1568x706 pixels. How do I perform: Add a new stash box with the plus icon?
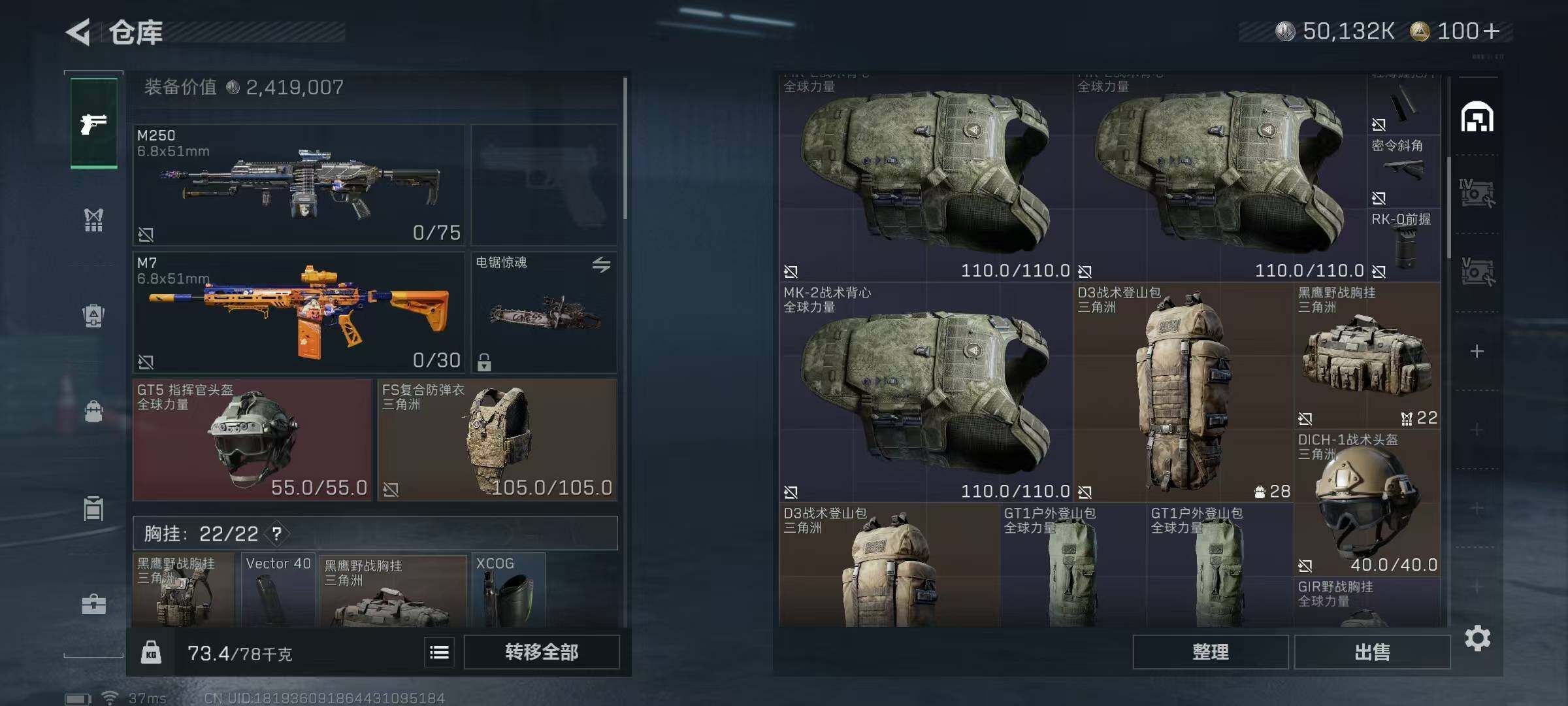click(1477, 351)
